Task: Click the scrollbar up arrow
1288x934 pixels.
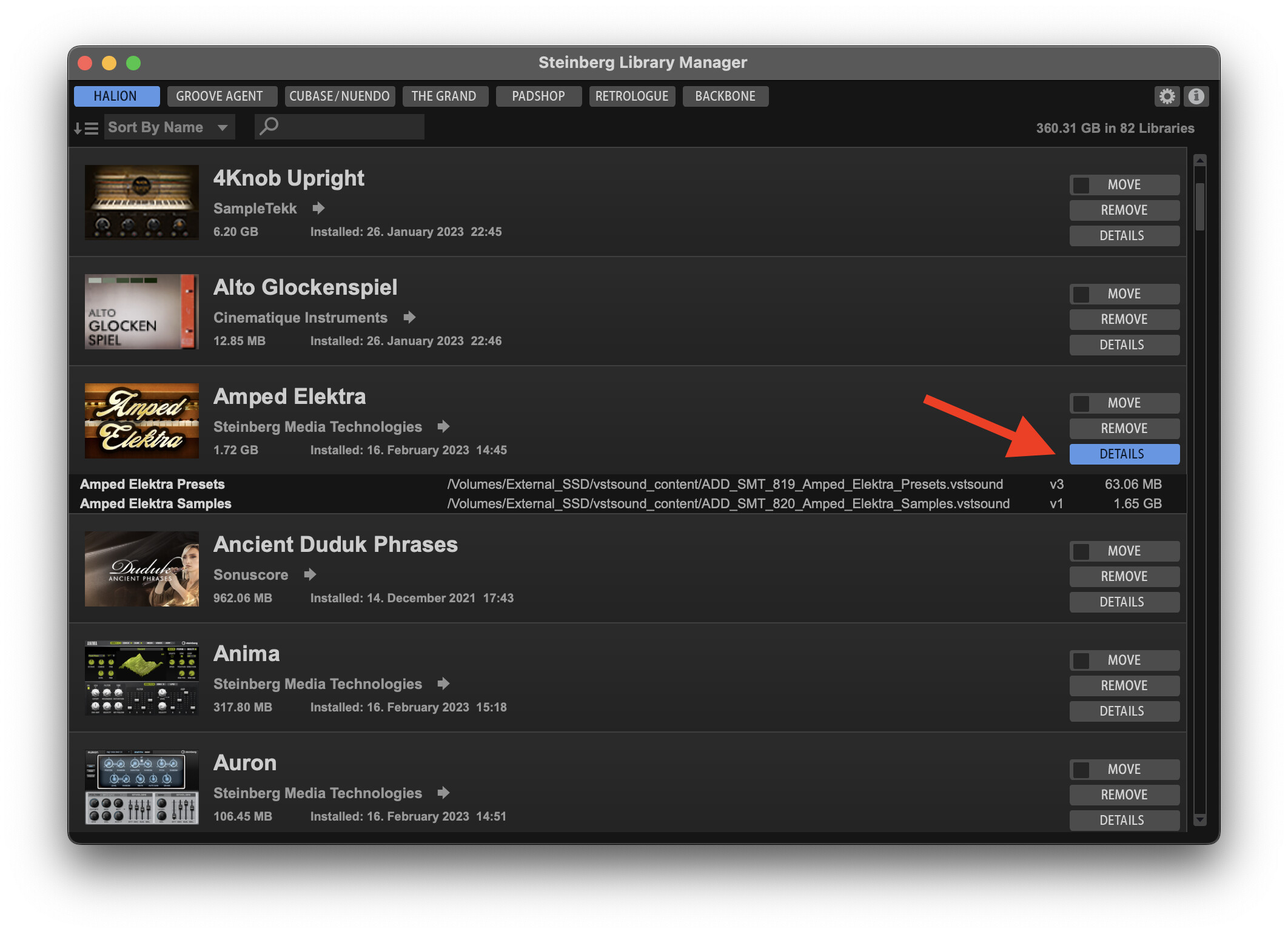Action: click(x=1199, y=161)
